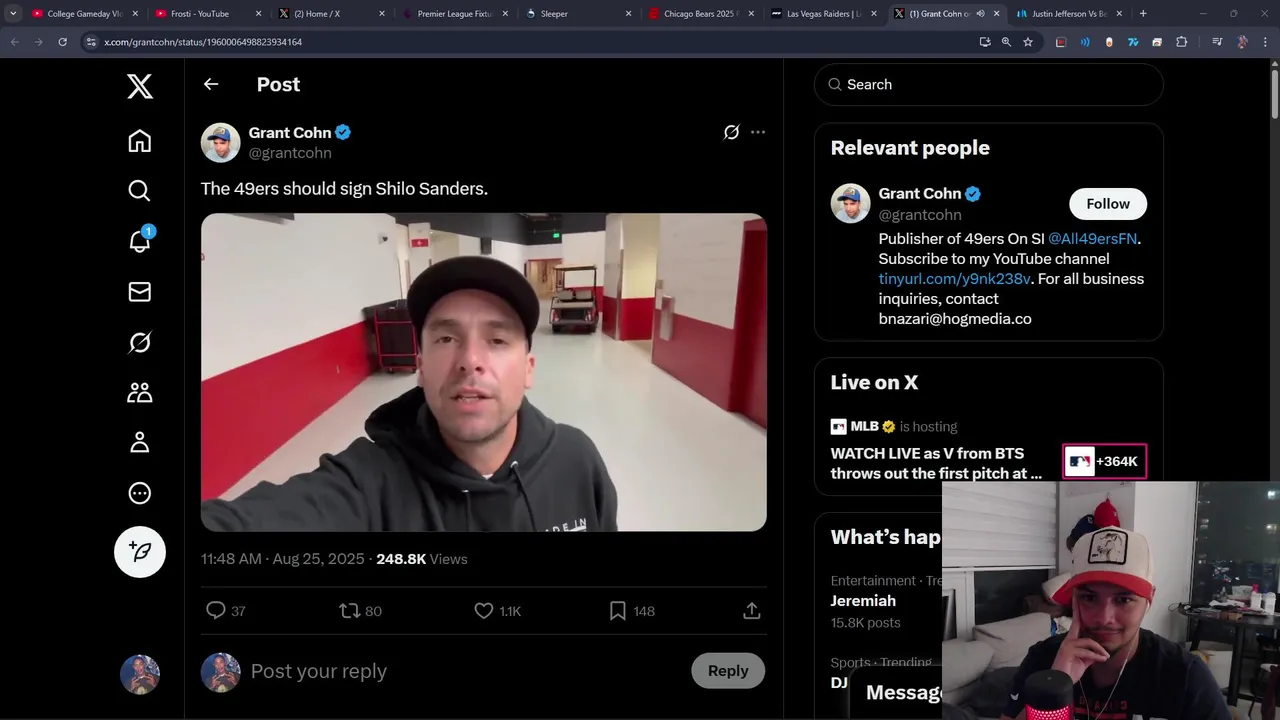Mute the Grant Cohn tab audio icon

[x=980, y=14]
